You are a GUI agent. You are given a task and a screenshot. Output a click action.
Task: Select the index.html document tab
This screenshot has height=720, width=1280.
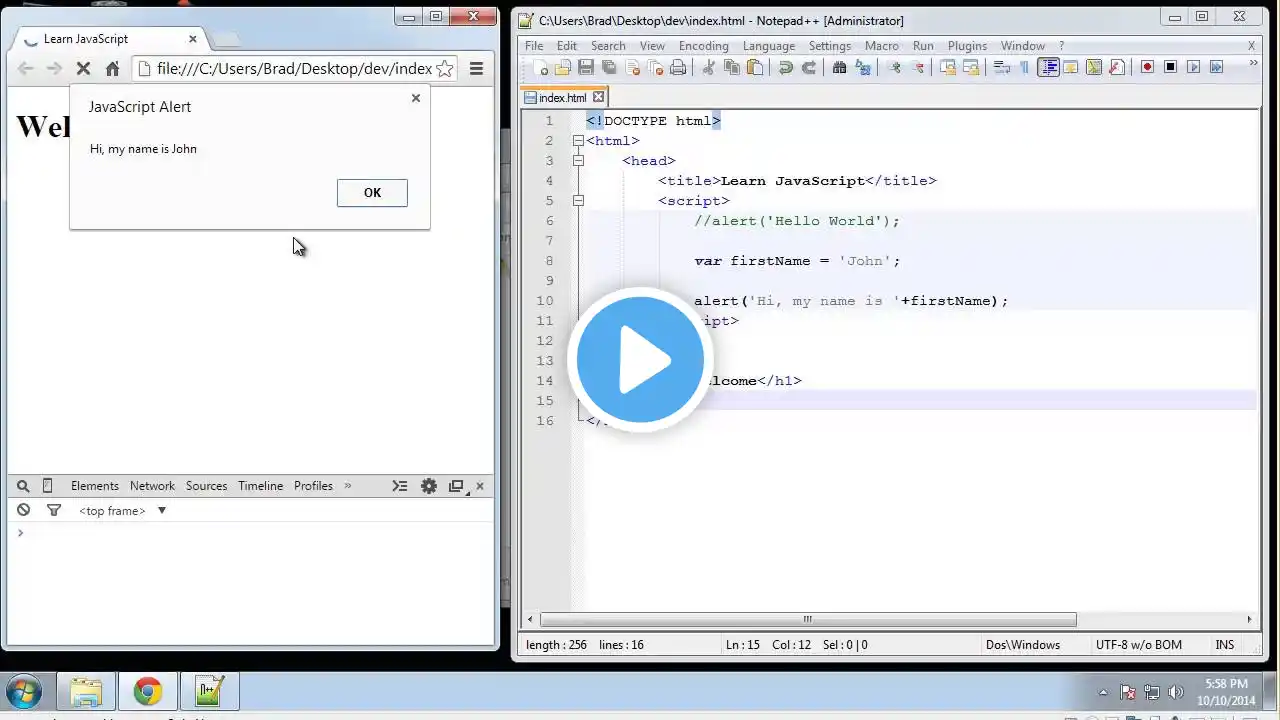(563, 98)
